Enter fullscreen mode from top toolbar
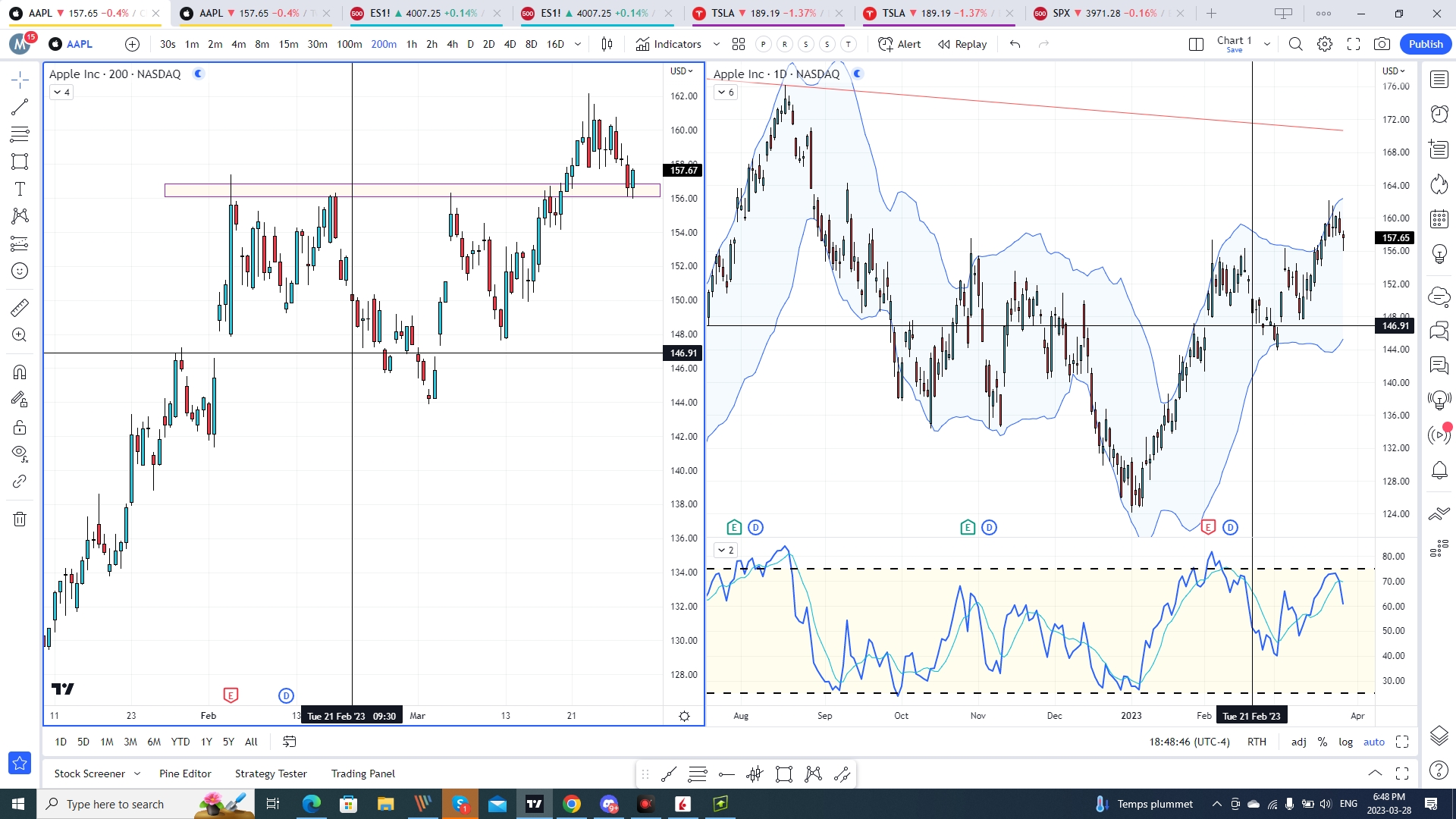This screenshot has width=1456, height=819. (1354, 44)
